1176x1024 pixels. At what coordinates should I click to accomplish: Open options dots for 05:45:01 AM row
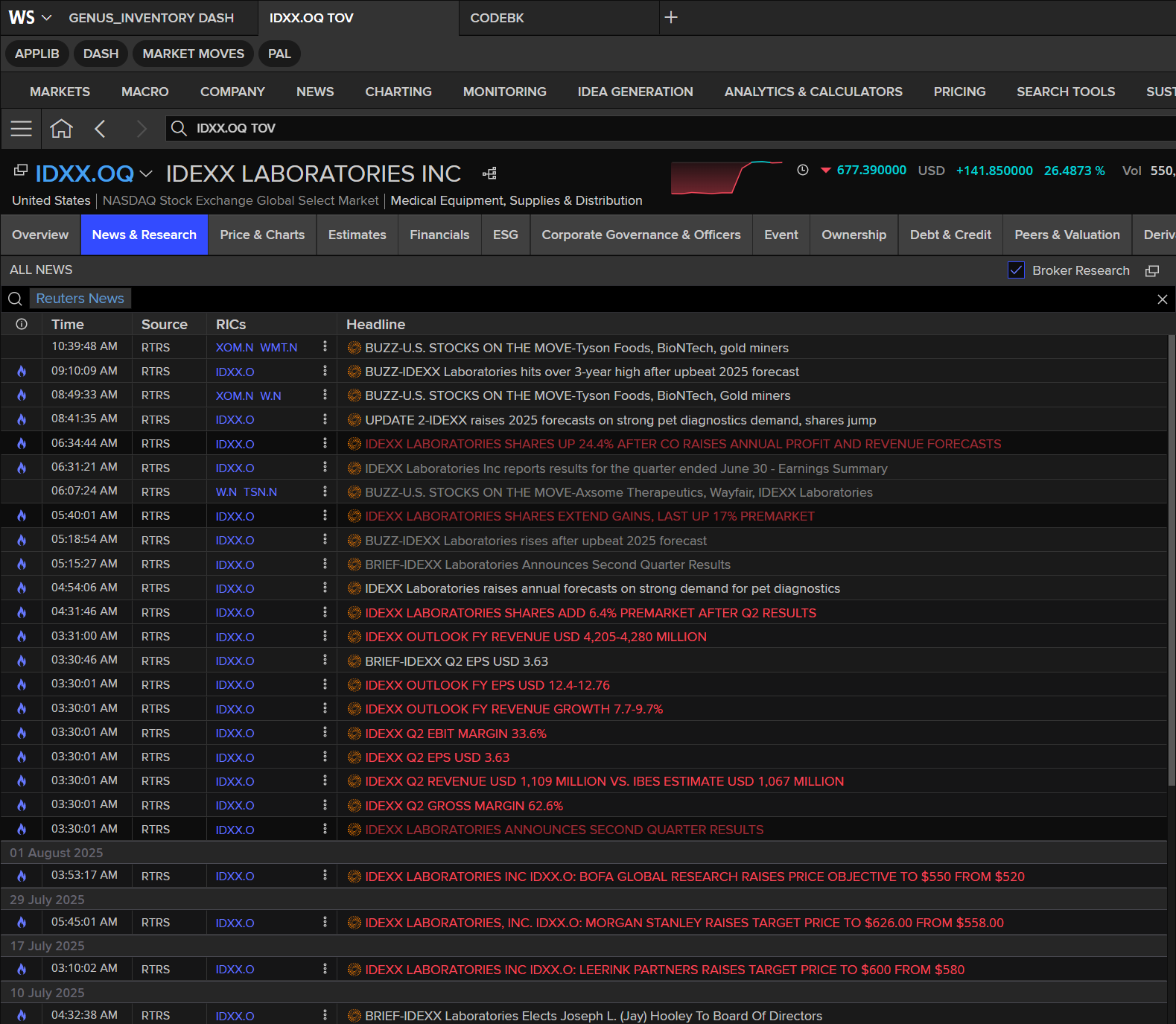(325, 922)
